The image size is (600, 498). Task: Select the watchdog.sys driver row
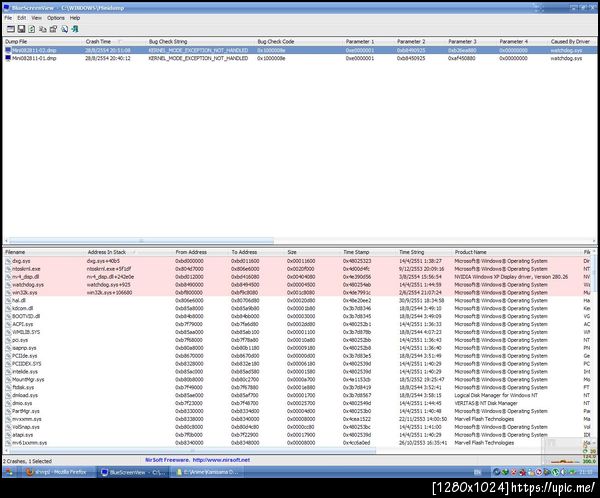tap(297, 285)
